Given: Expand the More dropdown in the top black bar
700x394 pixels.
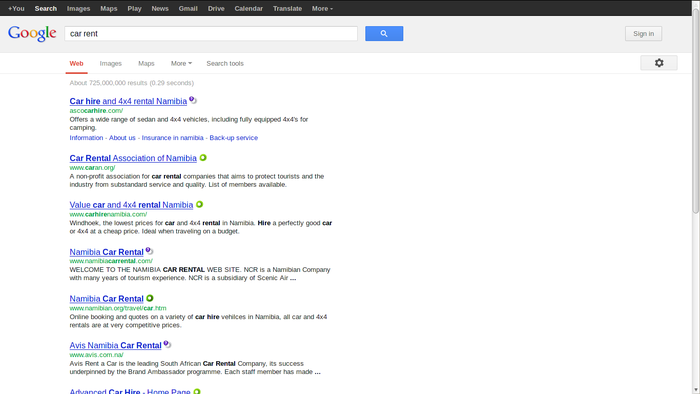Looking at the screenshot, I should tap(322, 8).
